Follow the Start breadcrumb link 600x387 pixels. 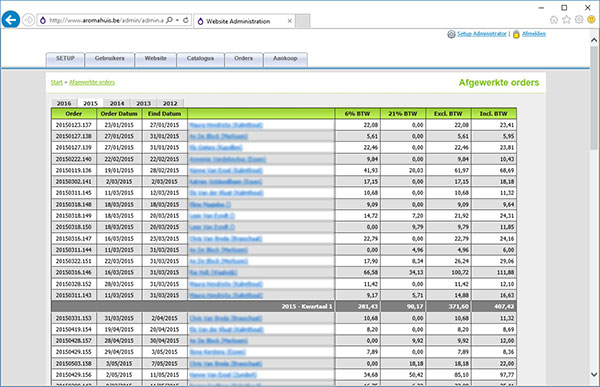56,82
